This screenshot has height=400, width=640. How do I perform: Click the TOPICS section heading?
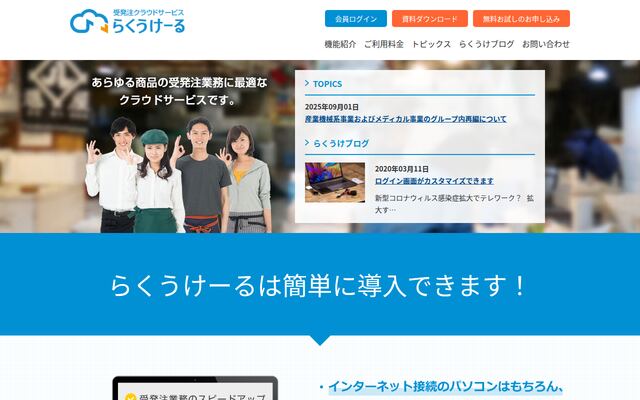point(327,84)
